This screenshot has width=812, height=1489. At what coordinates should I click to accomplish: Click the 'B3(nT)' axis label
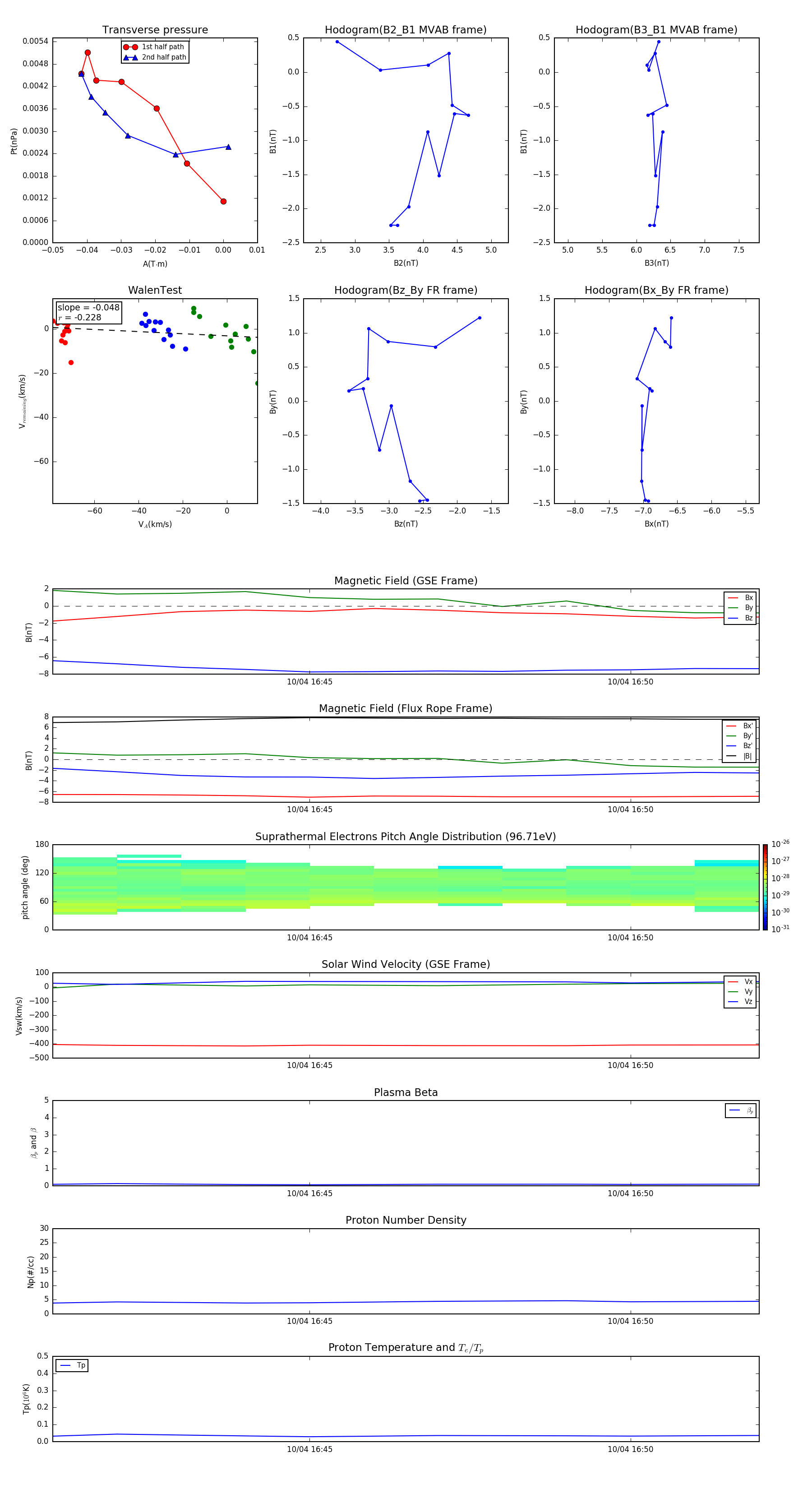tap(656, 263)
